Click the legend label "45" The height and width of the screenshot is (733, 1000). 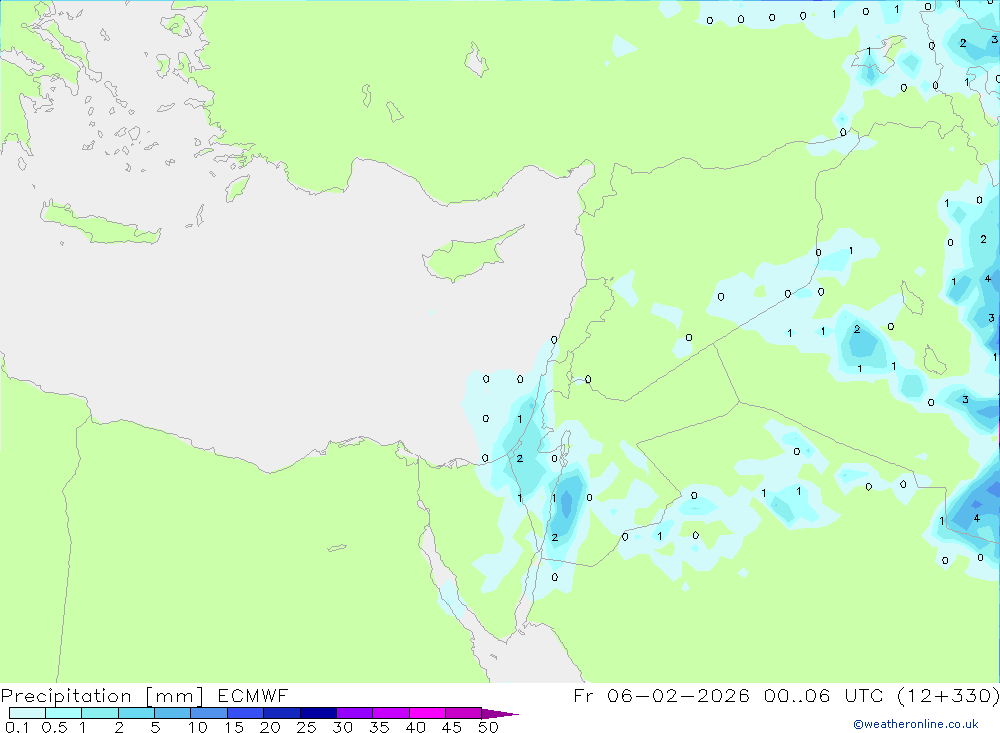[x=452, y=727]
